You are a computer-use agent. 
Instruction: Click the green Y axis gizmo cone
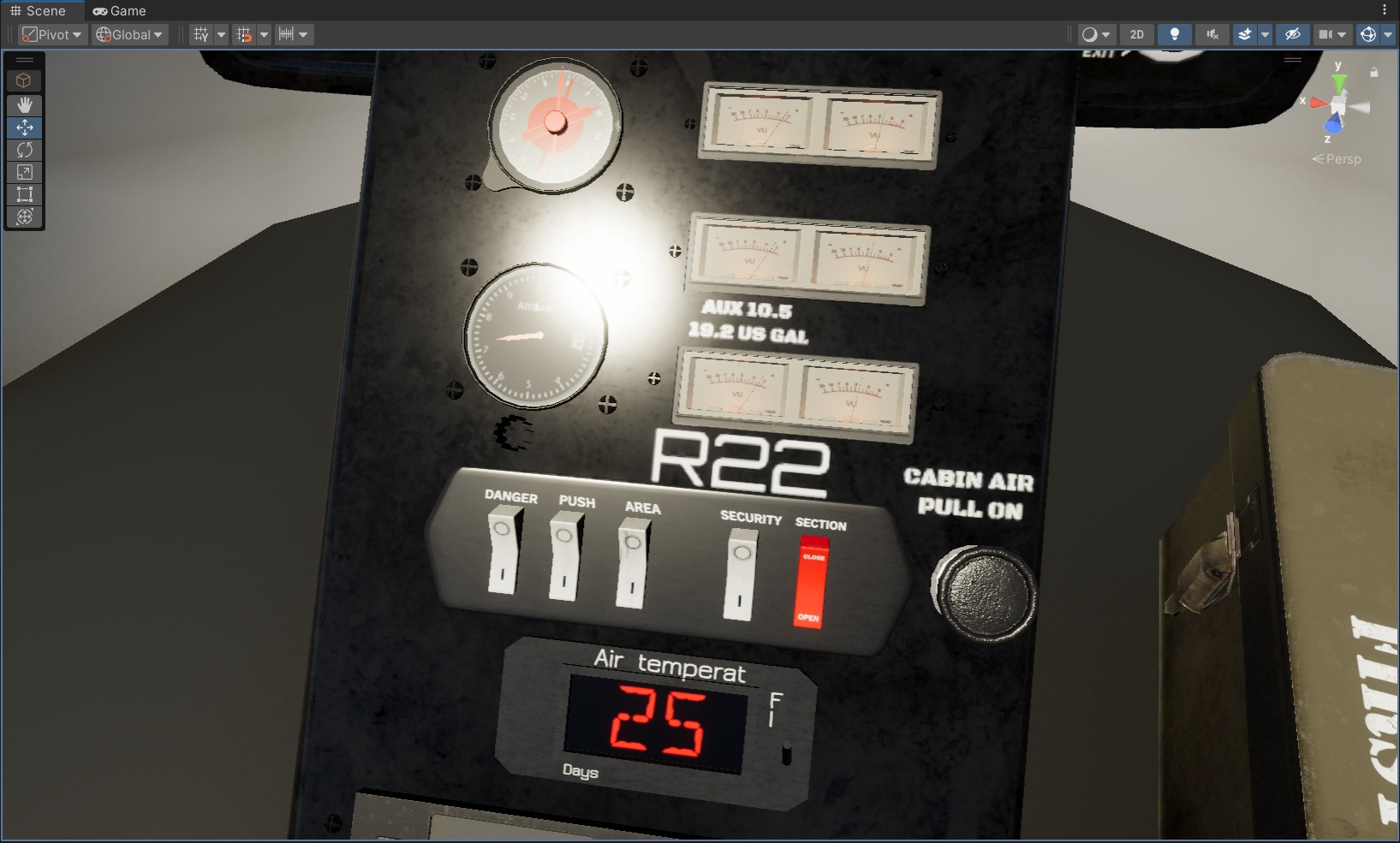pyautogui.click(x=1338, y=82)
